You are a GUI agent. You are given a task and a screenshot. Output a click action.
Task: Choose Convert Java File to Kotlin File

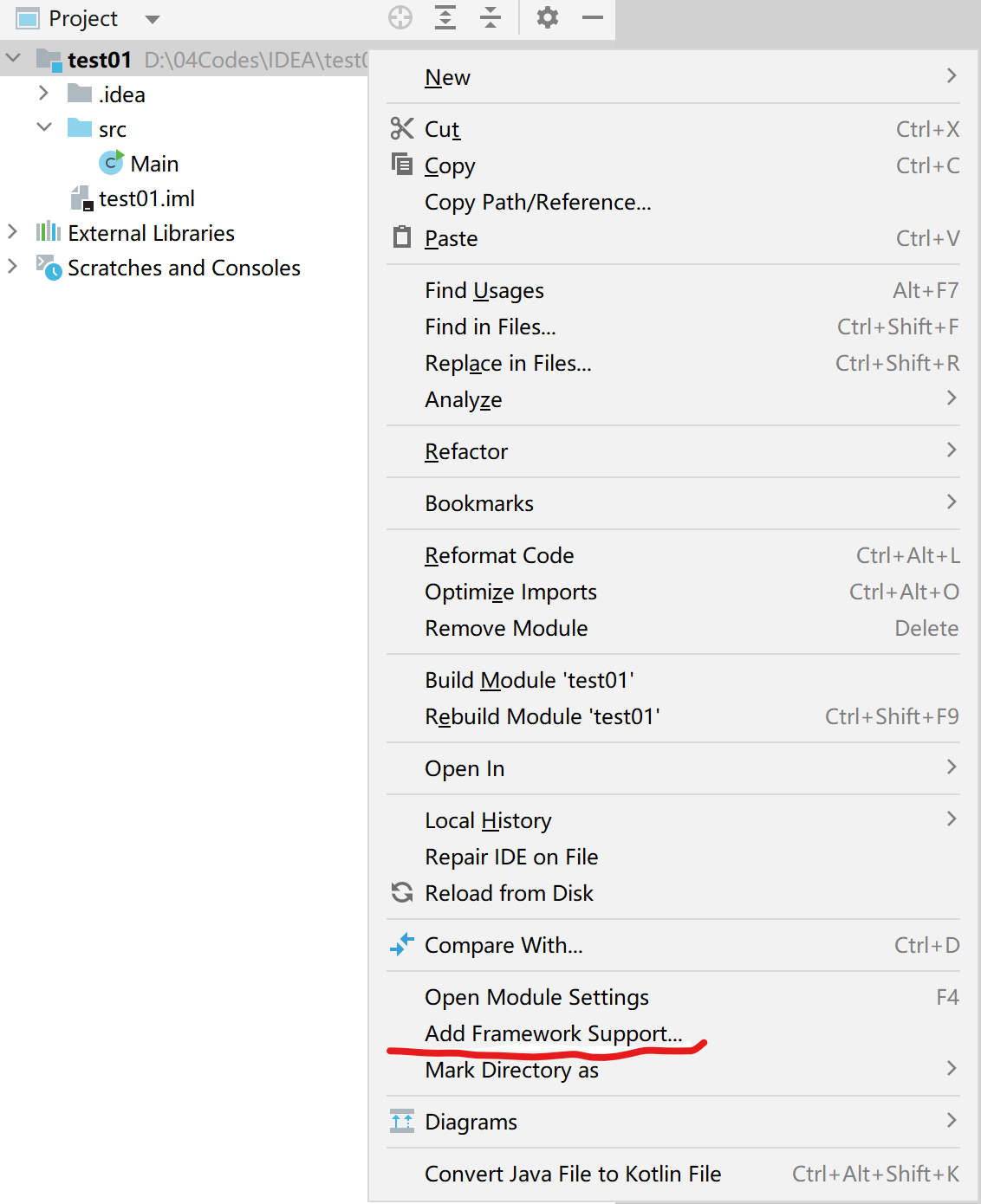[x=573, y=1174]
